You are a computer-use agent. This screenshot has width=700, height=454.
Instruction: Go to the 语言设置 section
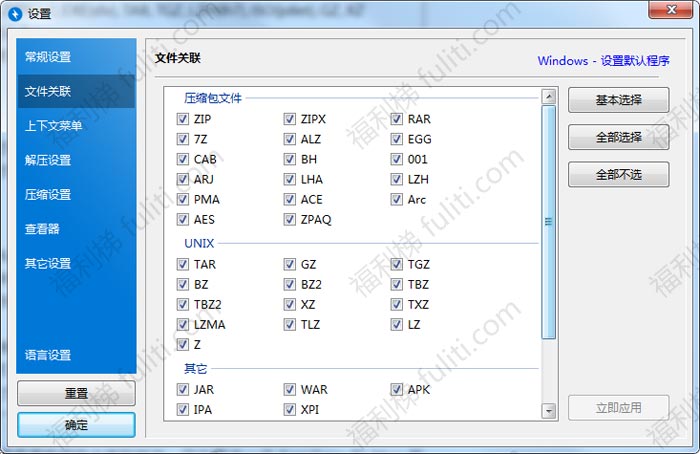click(x=48, y=355)
